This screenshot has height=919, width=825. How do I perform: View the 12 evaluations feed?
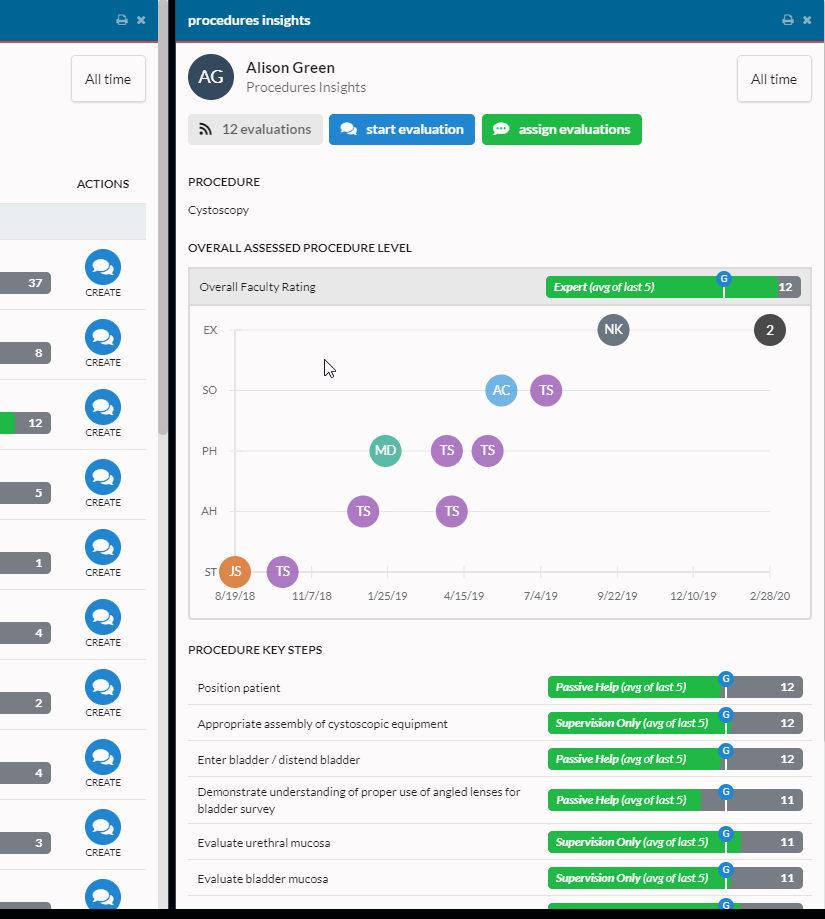[255, 130]
